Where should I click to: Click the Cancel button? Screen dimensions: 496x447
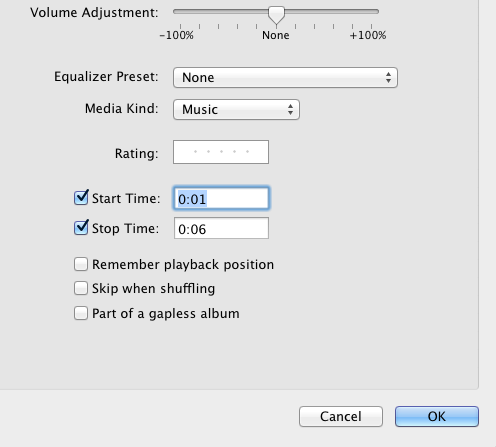pos(341,416)
